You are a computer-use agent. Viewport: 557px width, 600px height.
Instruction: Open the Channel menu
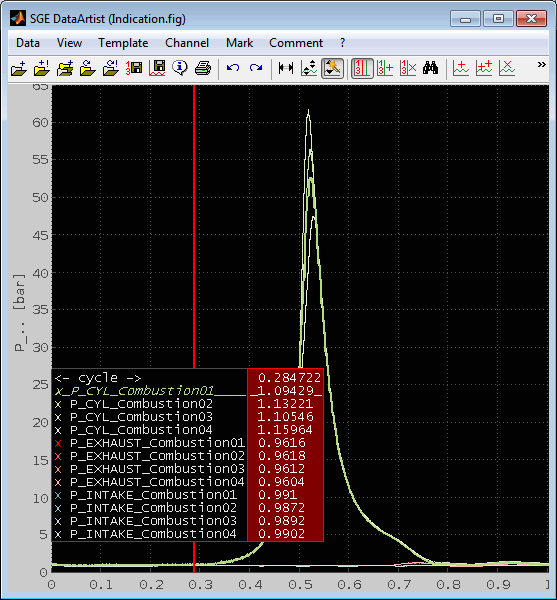(x=187, y=43)
